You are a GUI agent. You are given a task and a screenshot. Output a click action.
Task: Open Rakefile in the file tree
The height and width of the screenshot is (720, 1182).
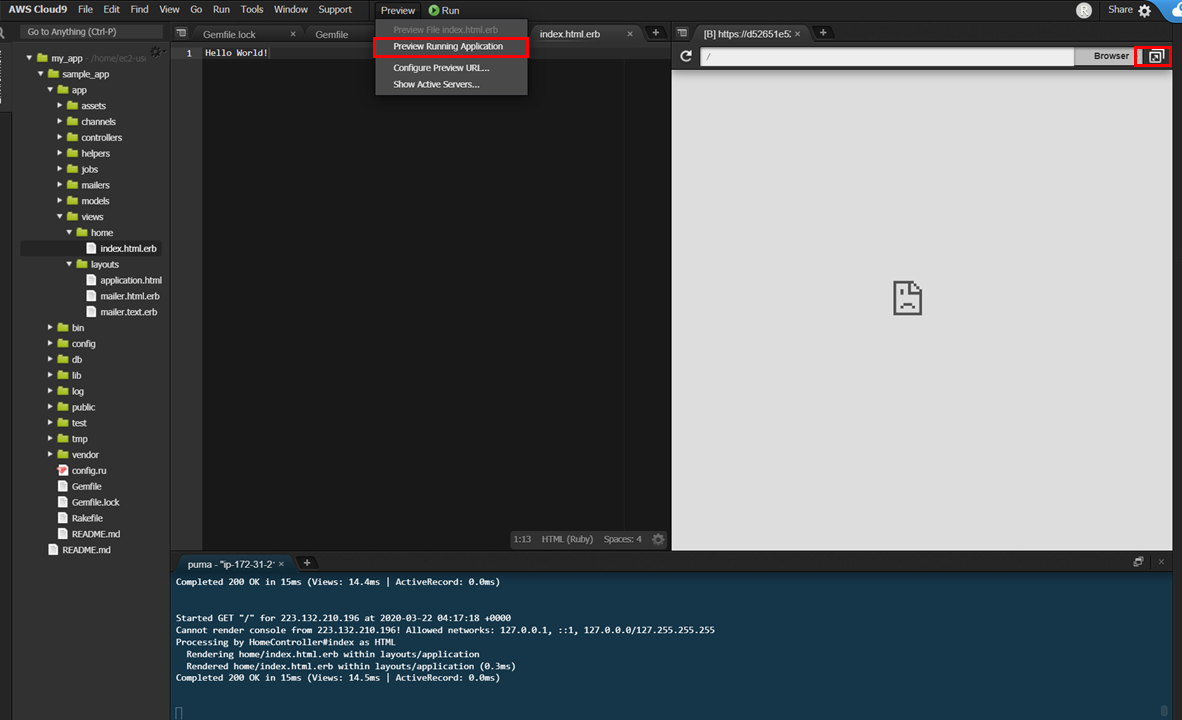(87, 518)
